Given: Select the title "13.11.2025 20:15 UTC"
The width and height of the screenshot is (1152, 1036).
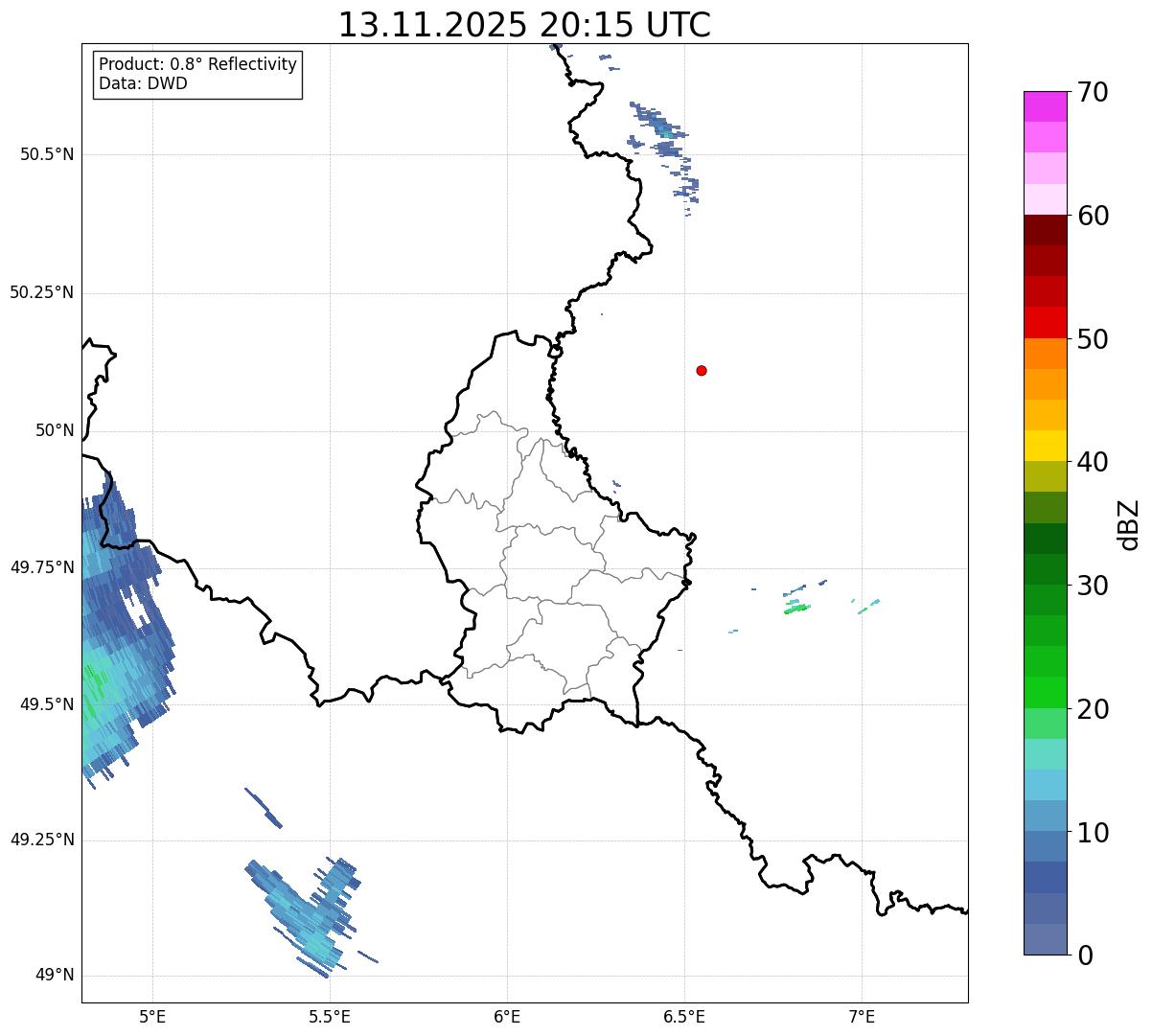Looking at the screenshot, I should (524, 25).
